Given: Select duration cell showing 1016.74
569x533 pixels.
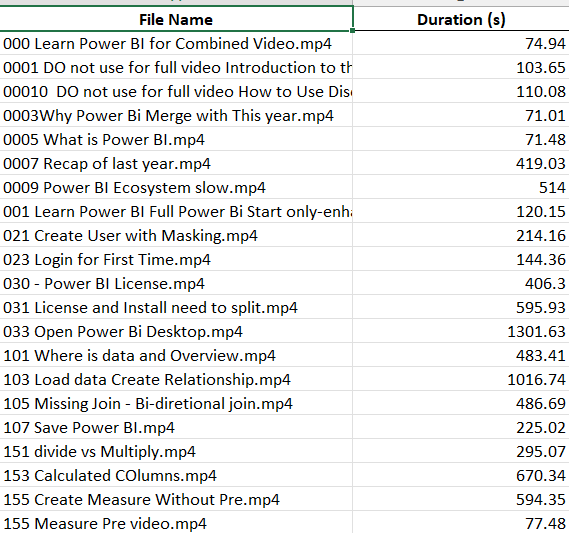Looking at the screenshot, I should pyautogui.click(x=461, y=379).
